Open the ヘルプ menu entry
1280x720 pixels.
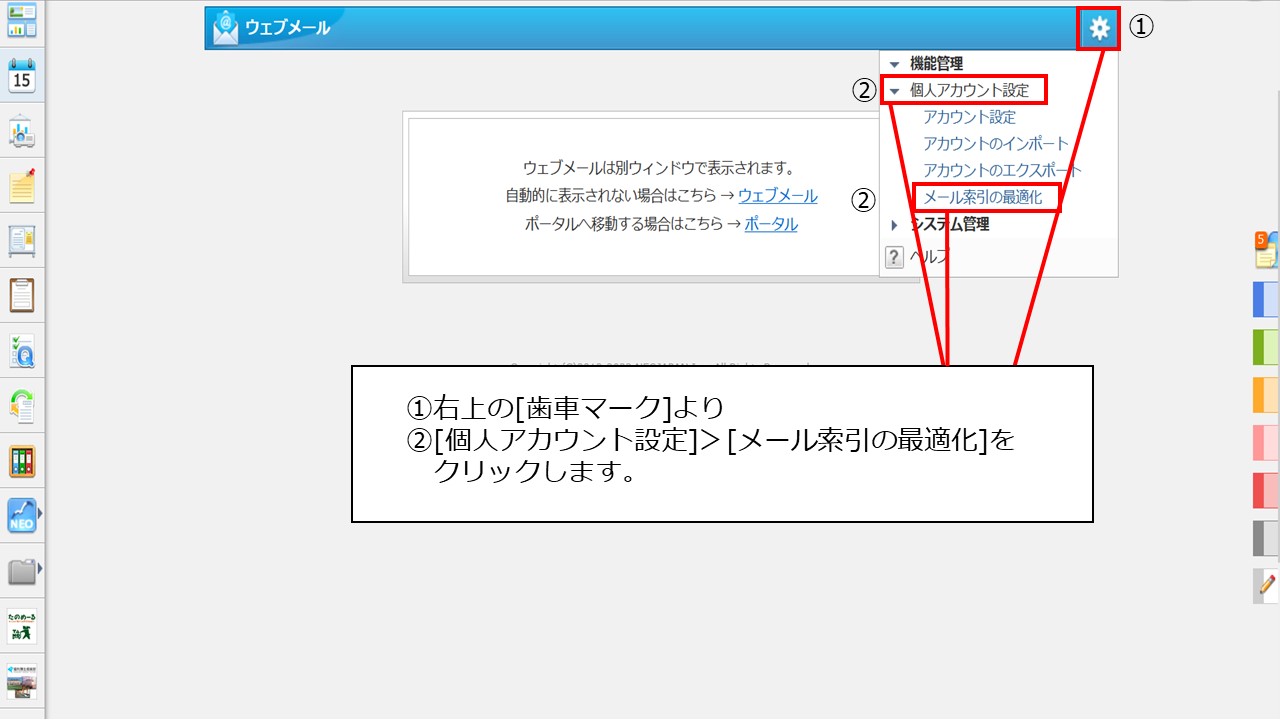pos(928,257)
